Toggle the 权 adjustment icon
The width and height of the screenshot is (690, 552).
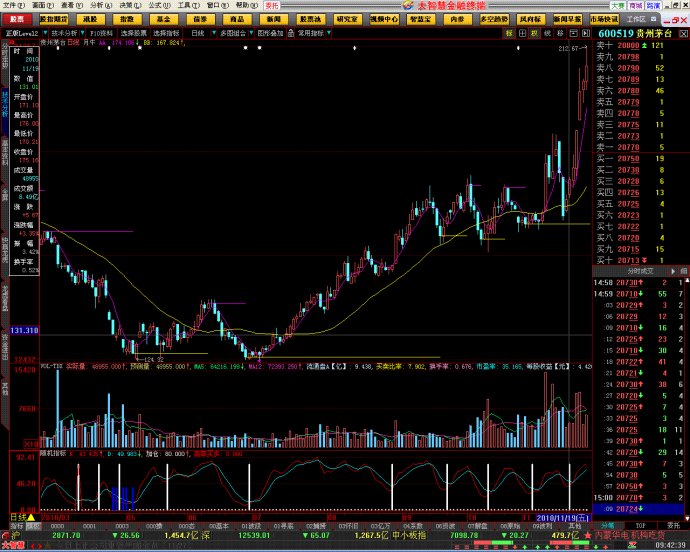535,33
